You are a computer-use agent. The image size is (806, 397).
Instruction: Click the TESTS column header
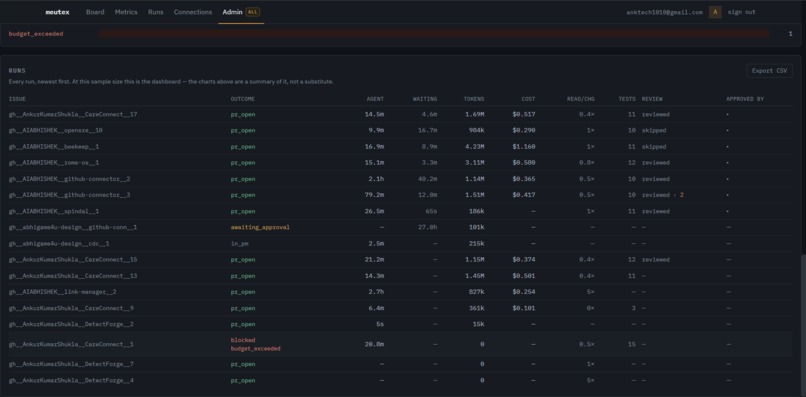tap(627, 99)
